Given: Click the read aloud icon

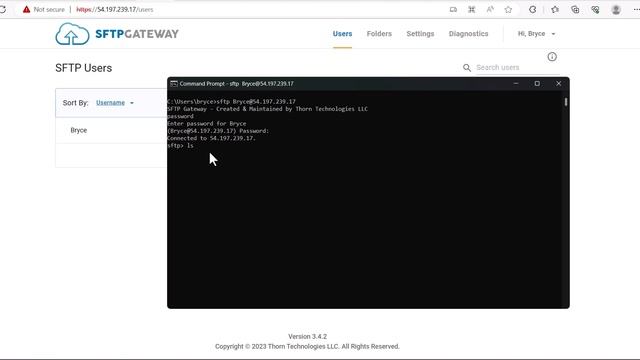Looking at the screenshot, I should point(490,9).
